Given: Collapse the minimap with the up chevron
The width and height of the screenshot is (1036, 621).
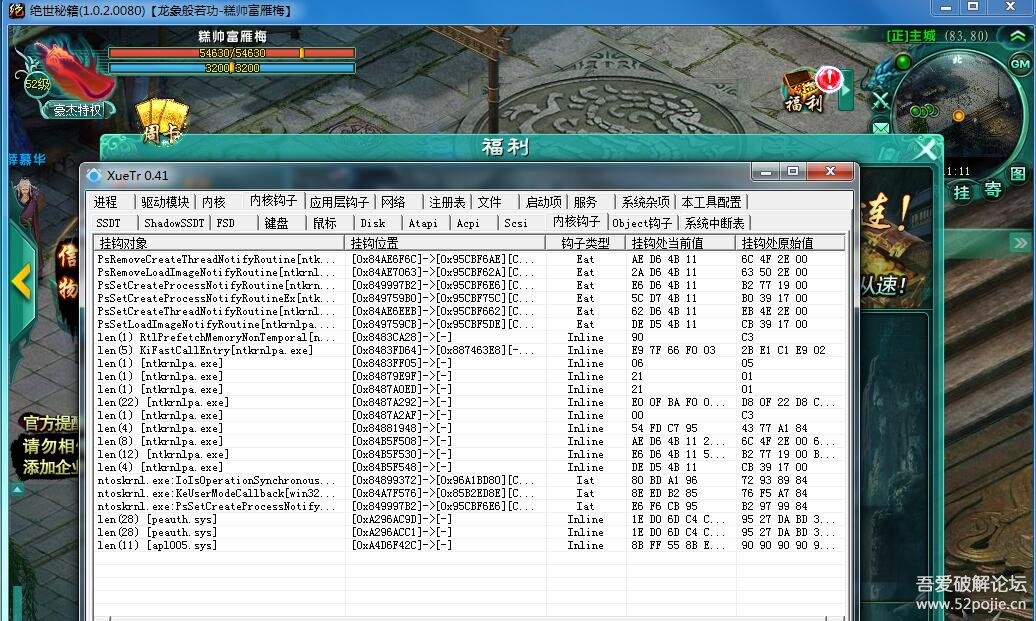Looking at the screenshot, I should [1018, 37].
